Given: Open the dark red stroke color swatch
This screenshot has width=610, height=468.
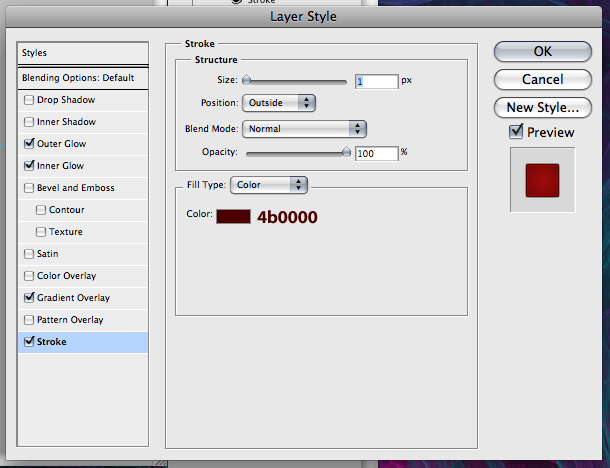Looking at the screenshot, I should pos(233,216).
